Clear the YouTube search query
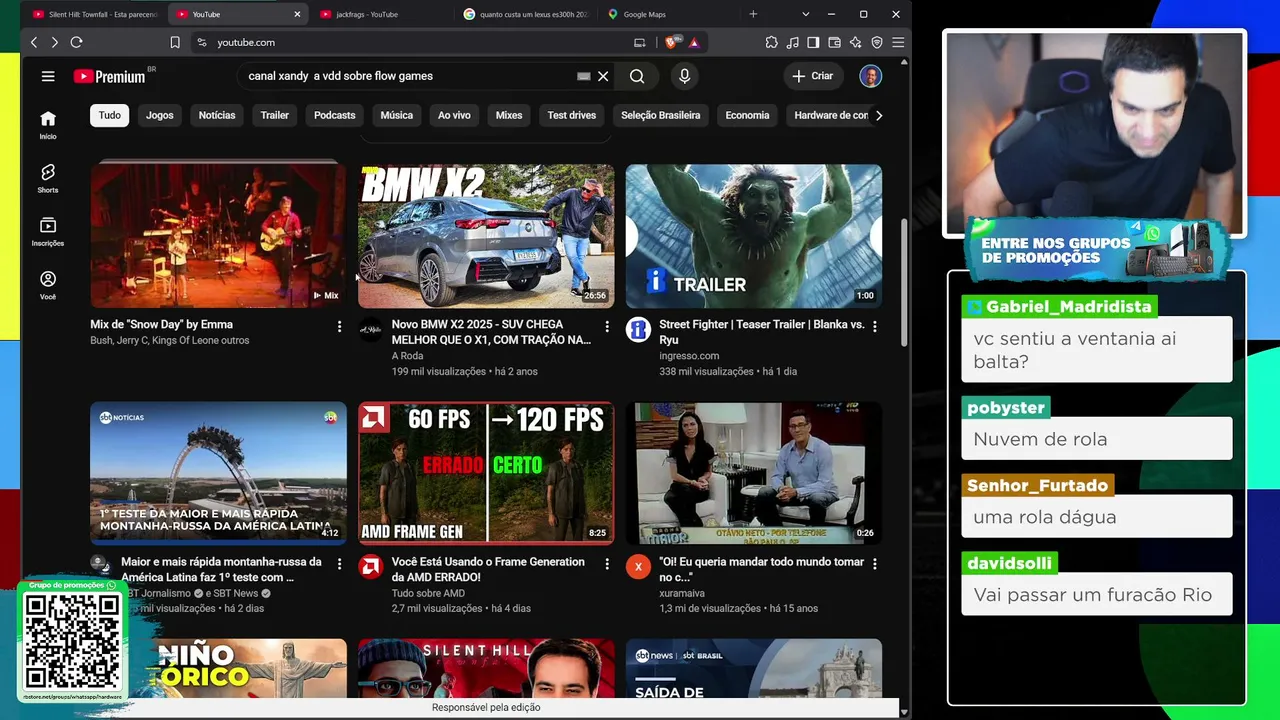1280x720 pixels. click(603, 76)
